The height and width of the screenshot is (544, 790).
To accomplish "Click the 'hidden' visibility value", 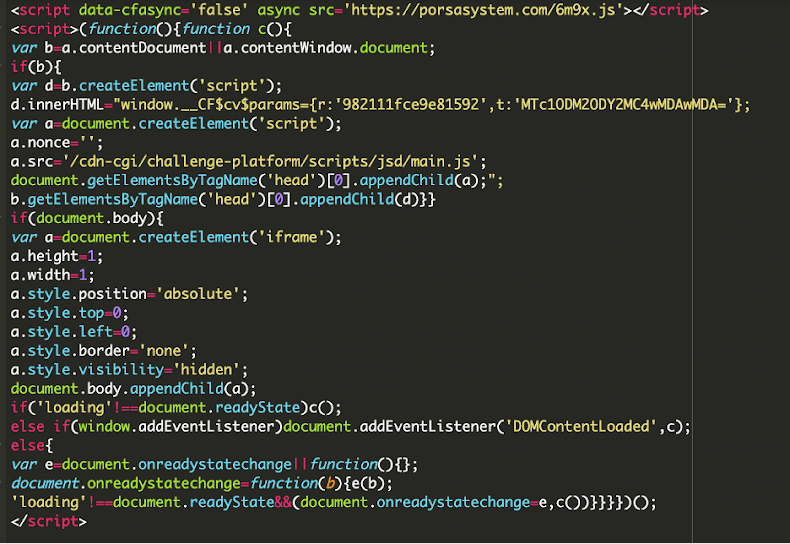I will 207,370.
